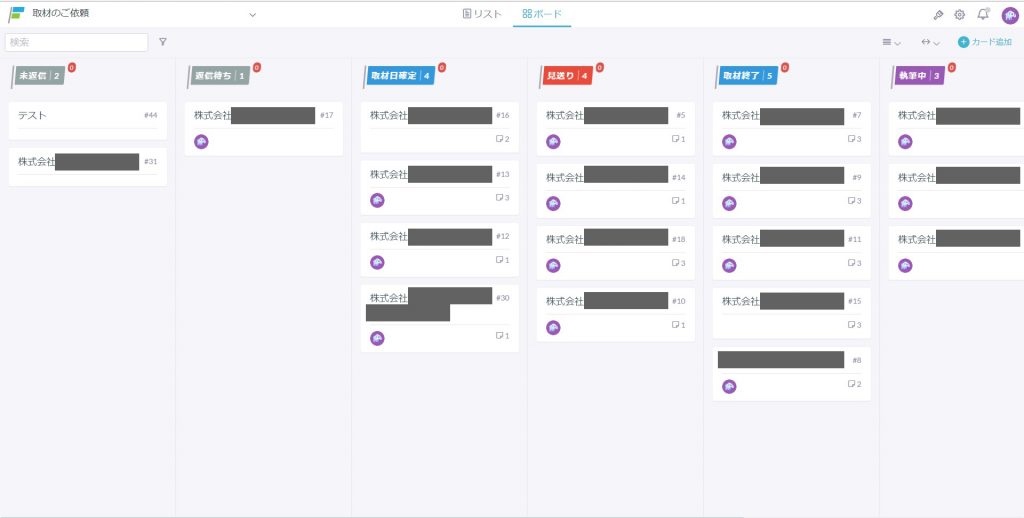Screen dimensions: 1024x518
Task: Click the app logo next to 取材のご依頼
Action: point(16,14)
